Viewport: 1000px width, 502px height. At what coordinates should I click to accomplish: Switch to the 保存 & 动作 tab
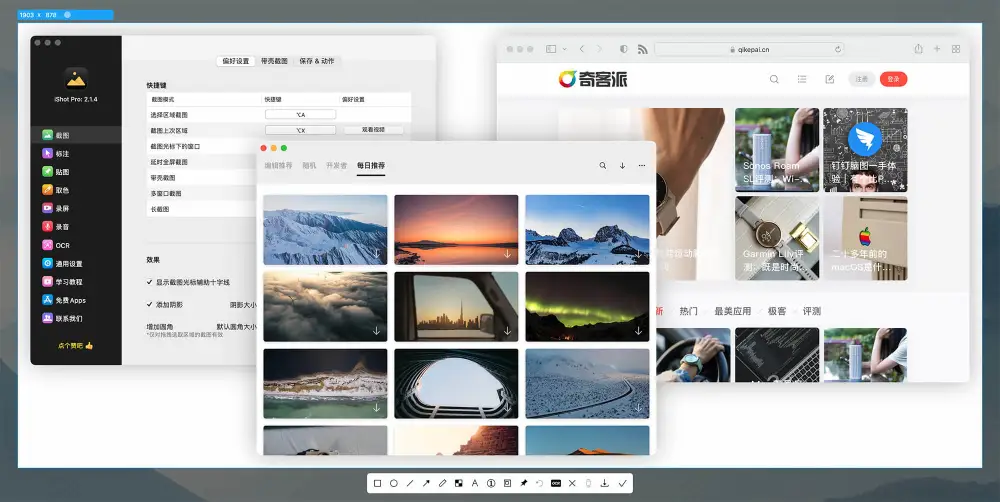tap(317, 61)
